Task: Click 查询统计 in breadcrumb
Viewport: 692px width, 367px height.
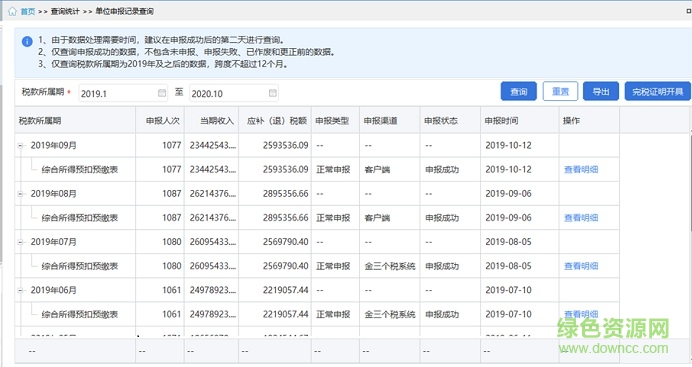Action: click(x=65, y=11)
